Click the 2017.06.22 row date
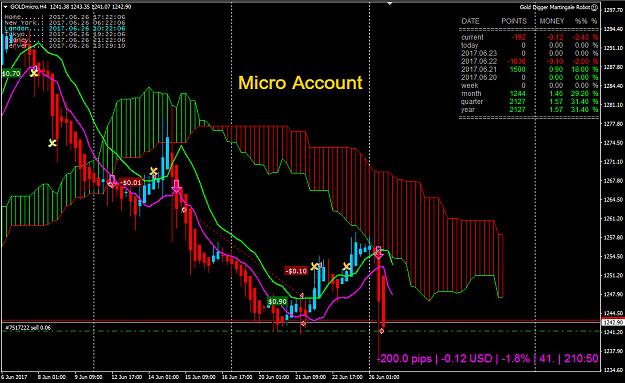Screen dimensions: 625x383 pos(479,61)
